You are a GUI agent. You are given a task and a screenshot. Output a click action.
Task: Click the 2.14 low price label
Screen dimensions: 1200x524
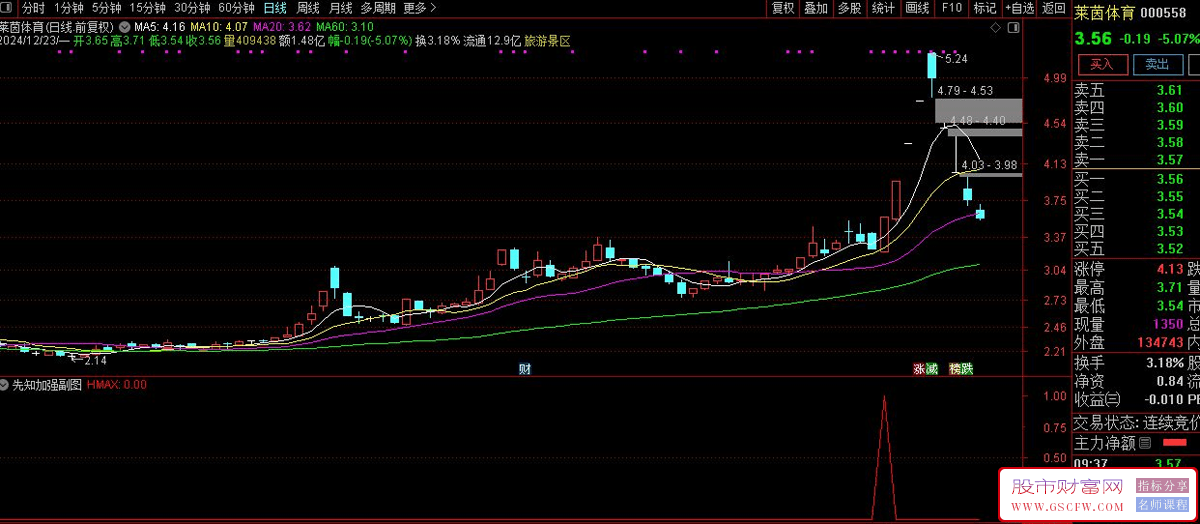[95, 361]
